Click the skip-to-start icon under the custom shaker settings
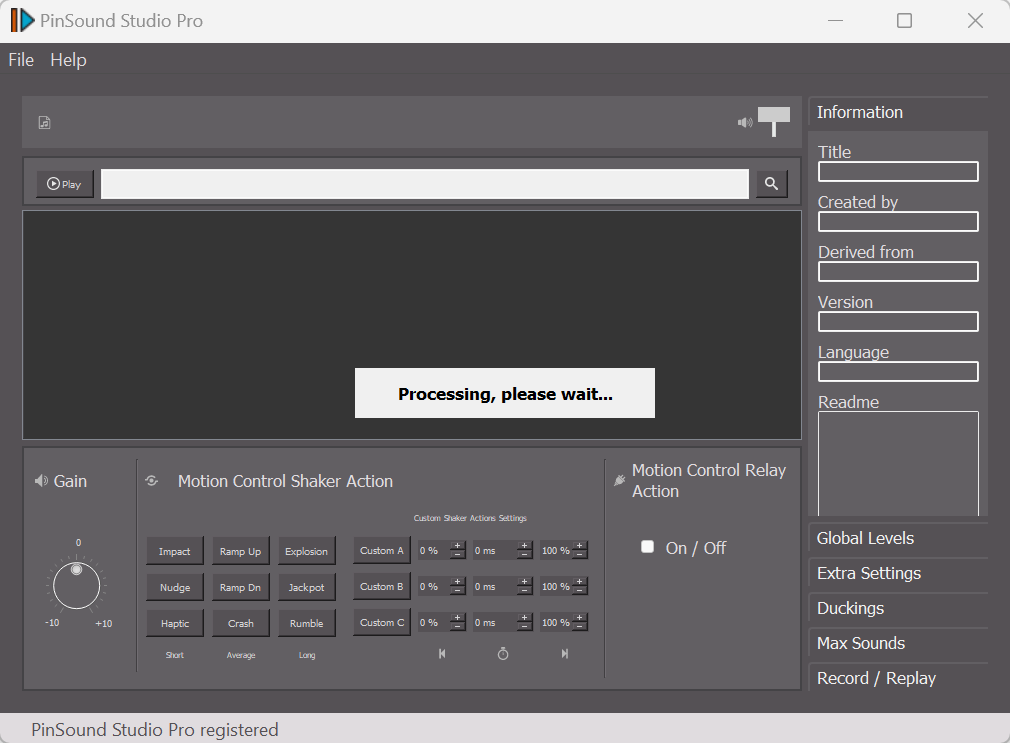Screen dimensions: 1010x743 click(442, 653)
